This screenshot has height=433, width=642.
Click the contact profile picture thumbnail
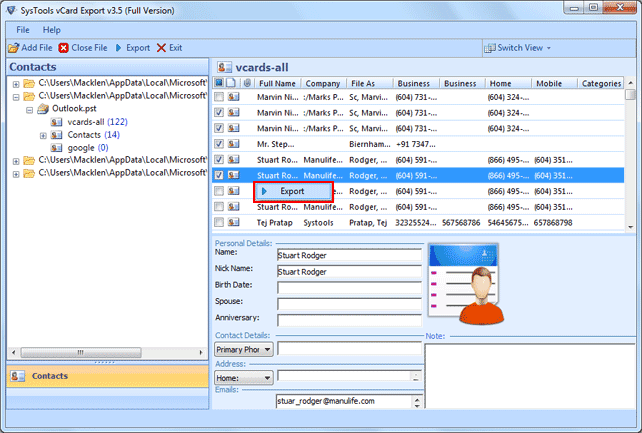point(465,283)
